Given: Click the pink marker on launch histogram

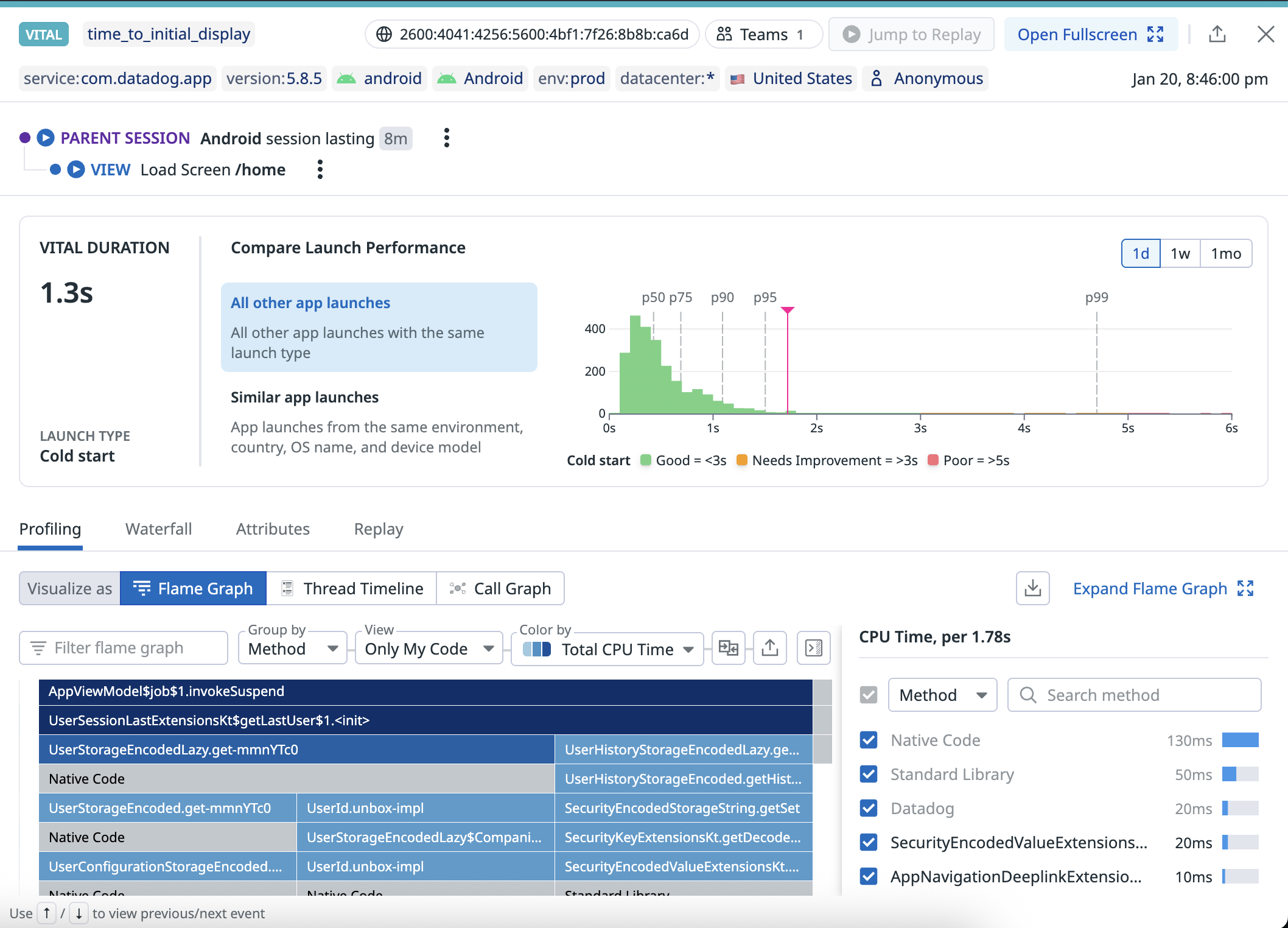Looking at the screenshot, I should (x=788, y=311).
